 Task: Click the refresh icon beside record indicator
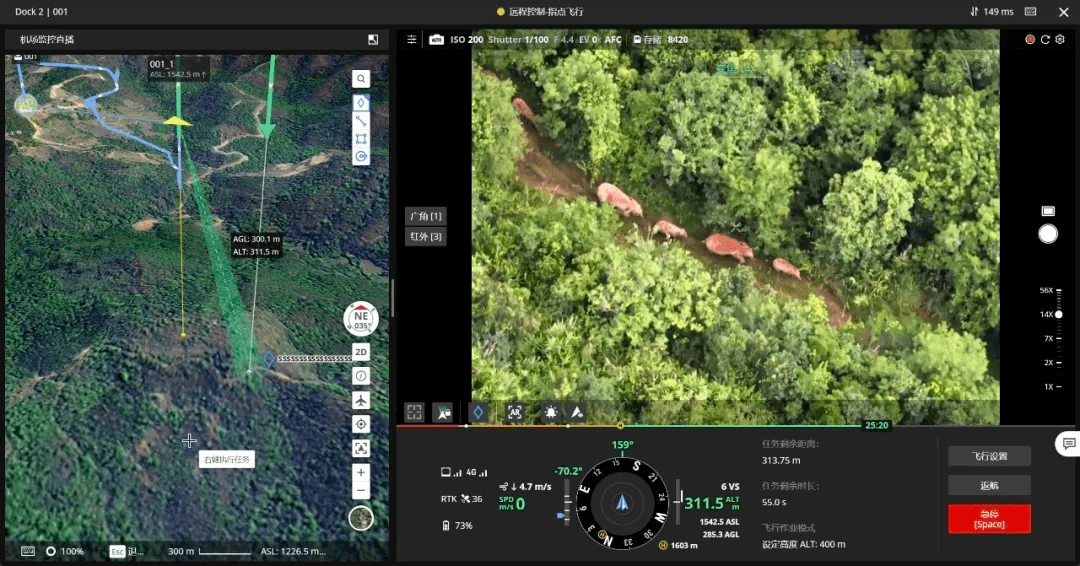point(1045,40)
